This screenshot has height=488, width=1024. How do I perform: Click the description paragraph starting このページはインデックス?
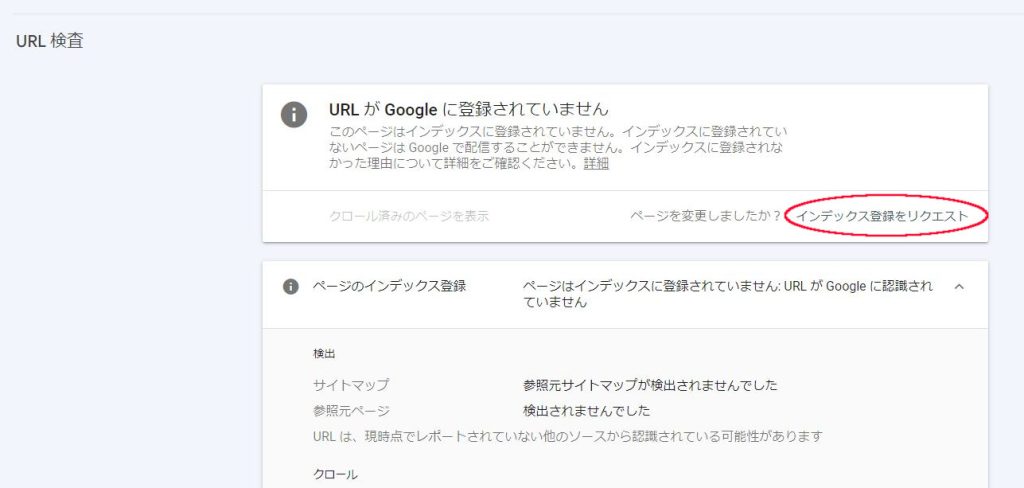point(558,148)
